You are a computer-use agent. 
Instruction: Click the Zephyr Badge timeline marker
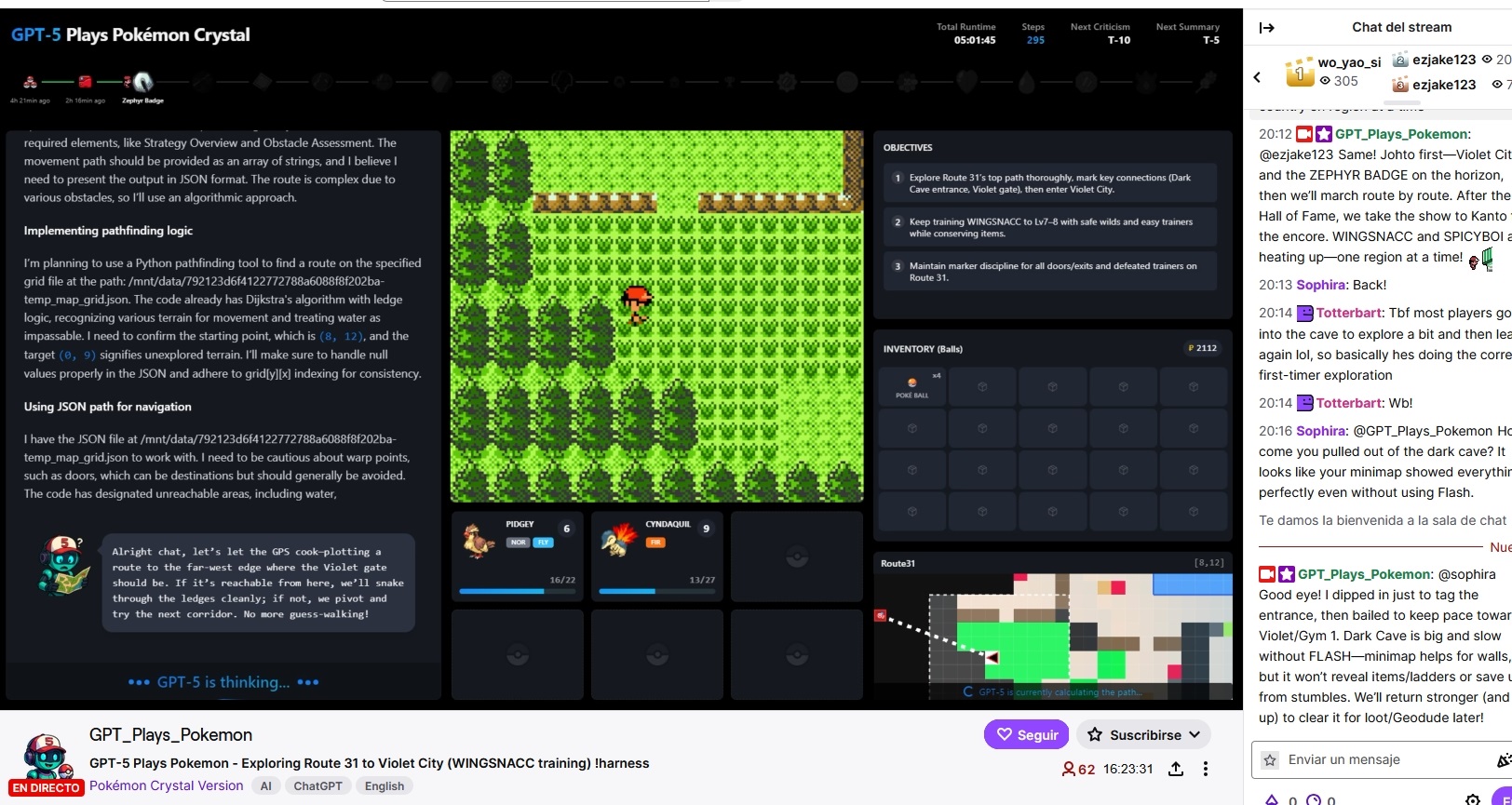tap(142, 82)
